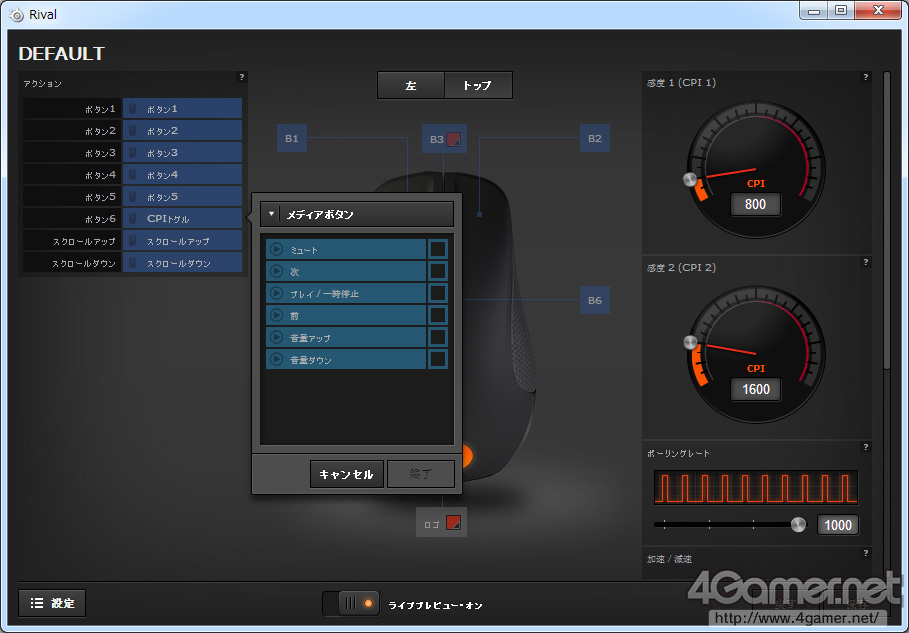The height and width of the screenshot is (633, 909).
Task: Click the DEFAULT profile title
Action: click(x=61, y=53)
